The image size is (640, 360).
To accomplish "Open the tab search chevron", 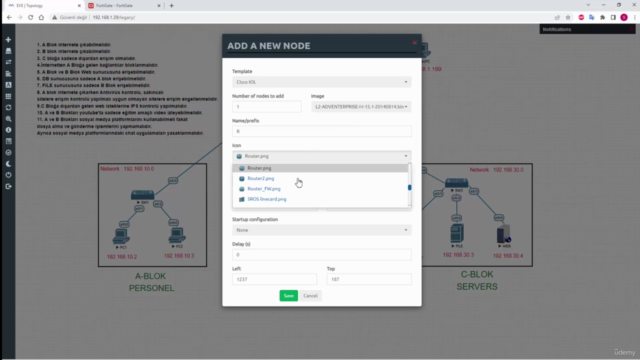I will coord(588,5).
